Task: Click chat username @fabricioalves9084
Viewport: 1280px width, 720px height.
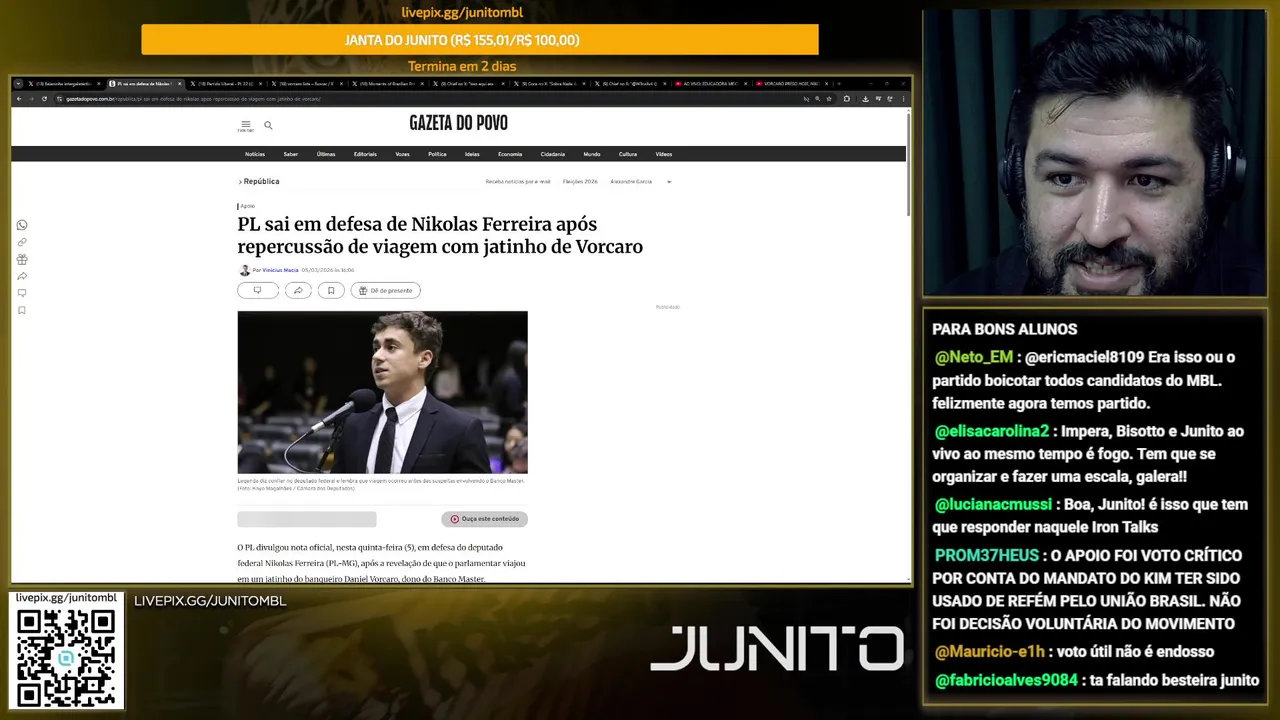Action: pos(1006,680)
